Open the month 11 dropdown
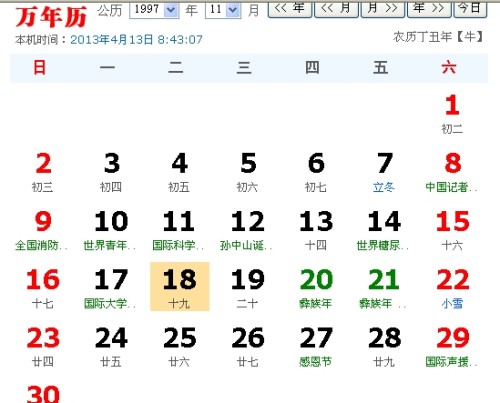This screenshot has height=403, width=500. 223,10
